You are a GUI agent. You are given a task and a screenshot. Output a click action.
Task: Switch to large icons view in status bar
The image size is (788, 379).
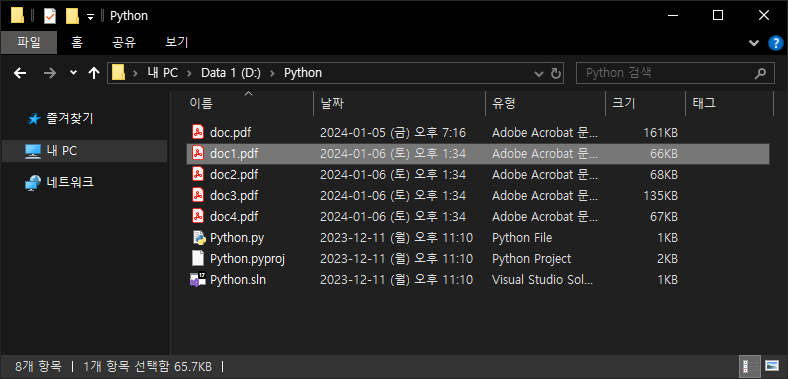(771, 365)
